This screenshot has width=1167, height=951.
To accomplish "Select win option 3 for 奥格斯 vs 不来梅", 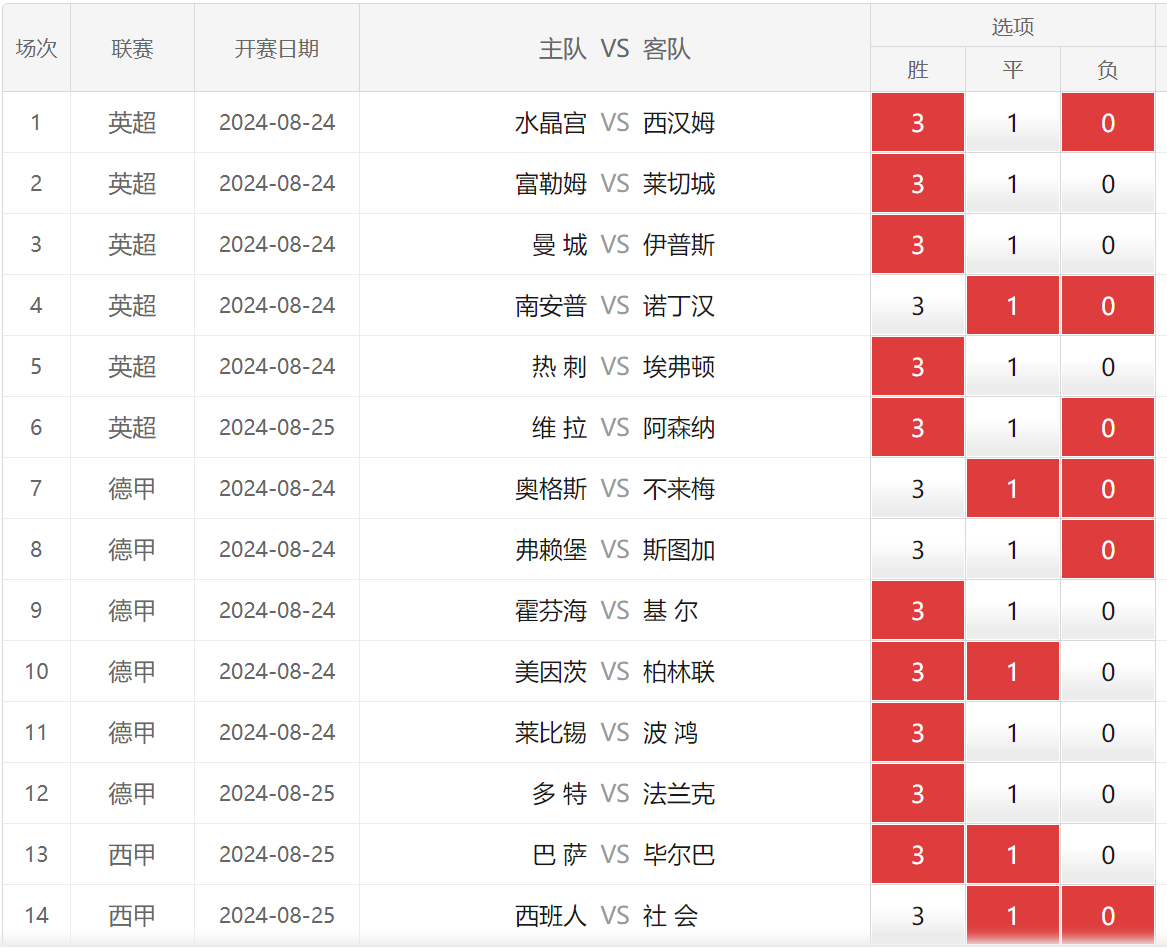I will 918,488.
